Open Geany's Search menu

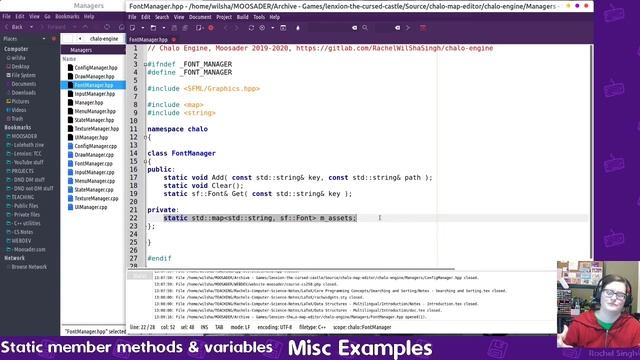coord(162,17)
